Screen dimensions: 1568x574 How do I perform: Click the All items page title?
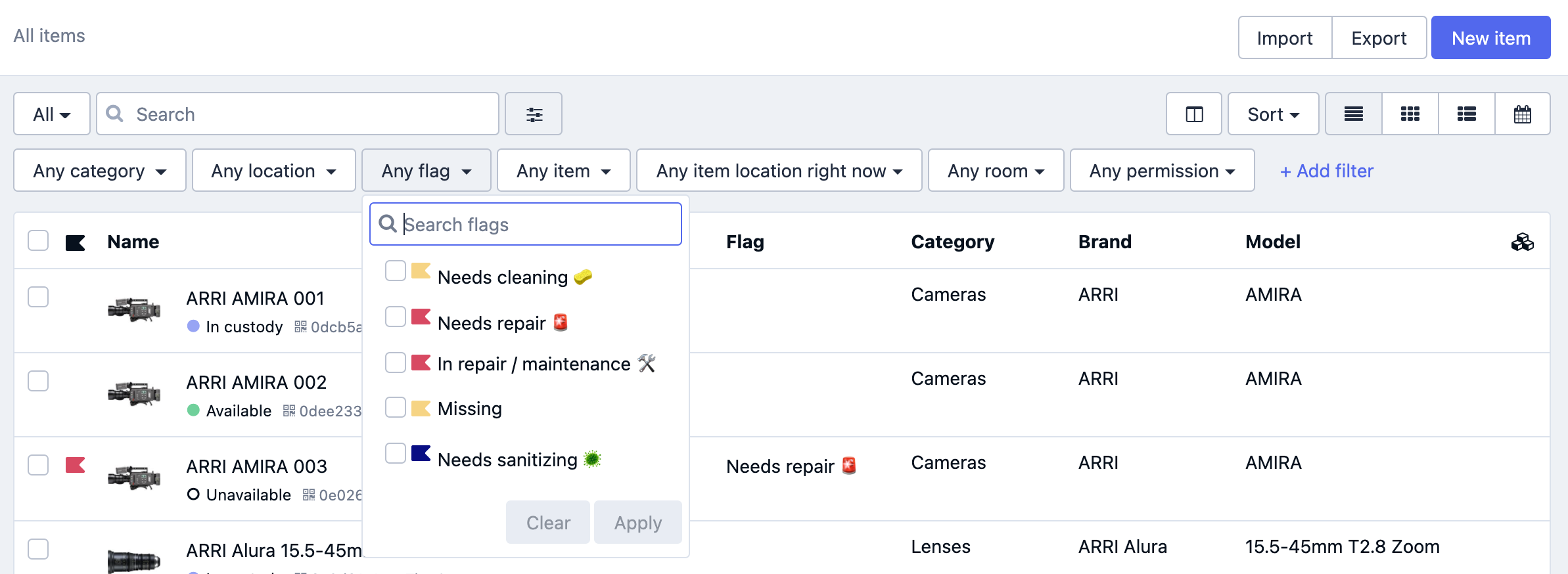click(49, 35)
